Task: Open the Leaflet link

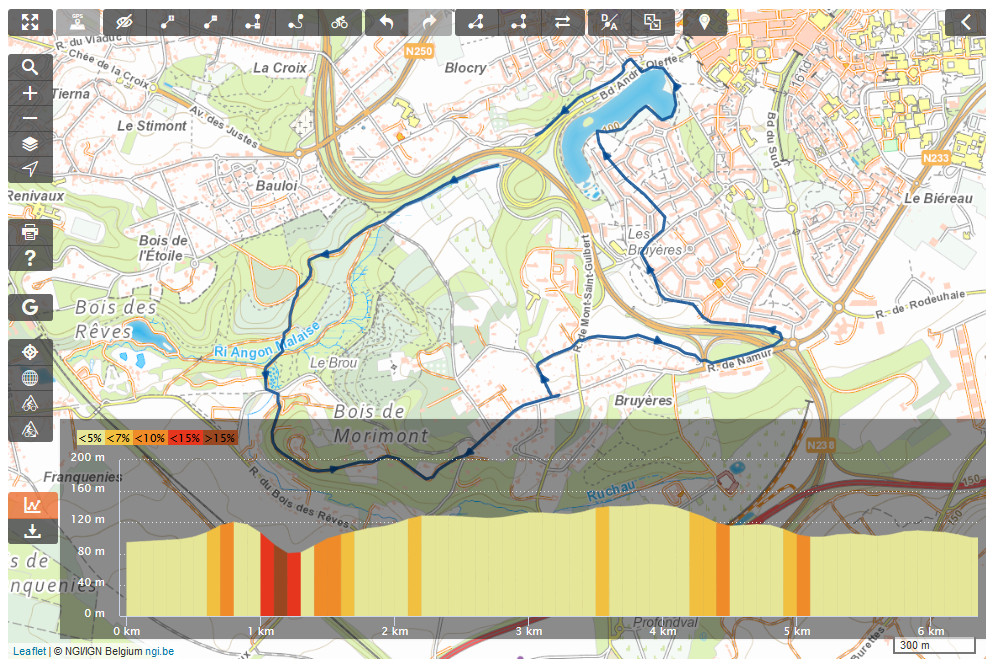Action: point(29,651)
